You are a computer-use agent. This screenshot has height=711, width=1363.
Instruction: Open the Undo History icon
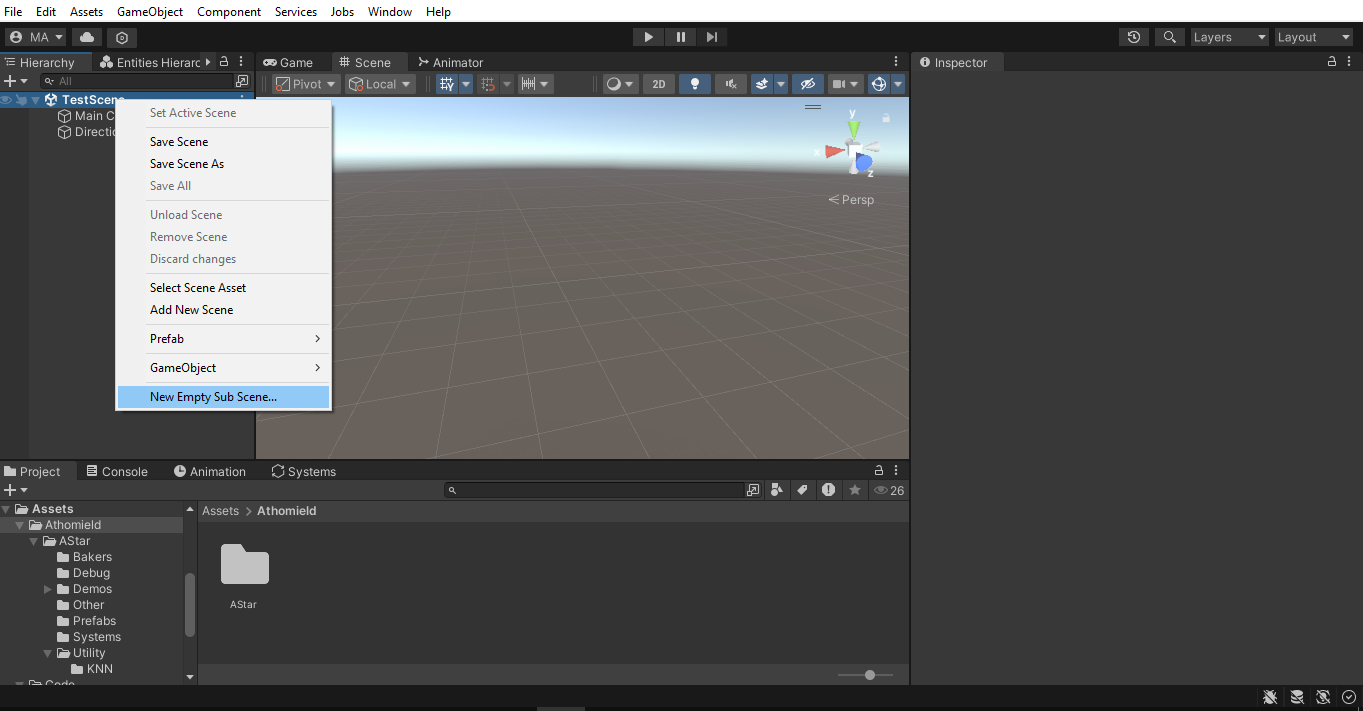(x=1133, y=37)
